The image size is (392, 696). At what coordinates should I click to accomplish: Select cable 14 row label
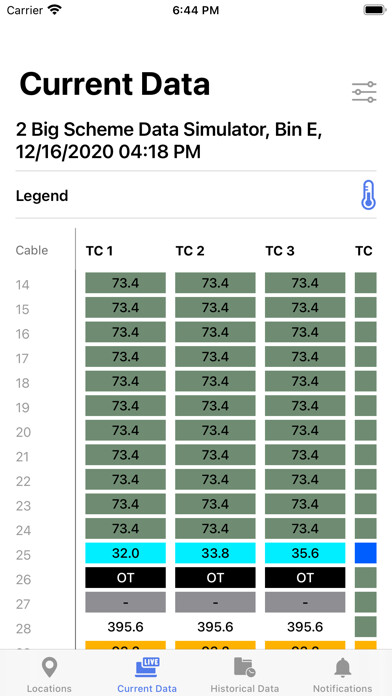23,285
